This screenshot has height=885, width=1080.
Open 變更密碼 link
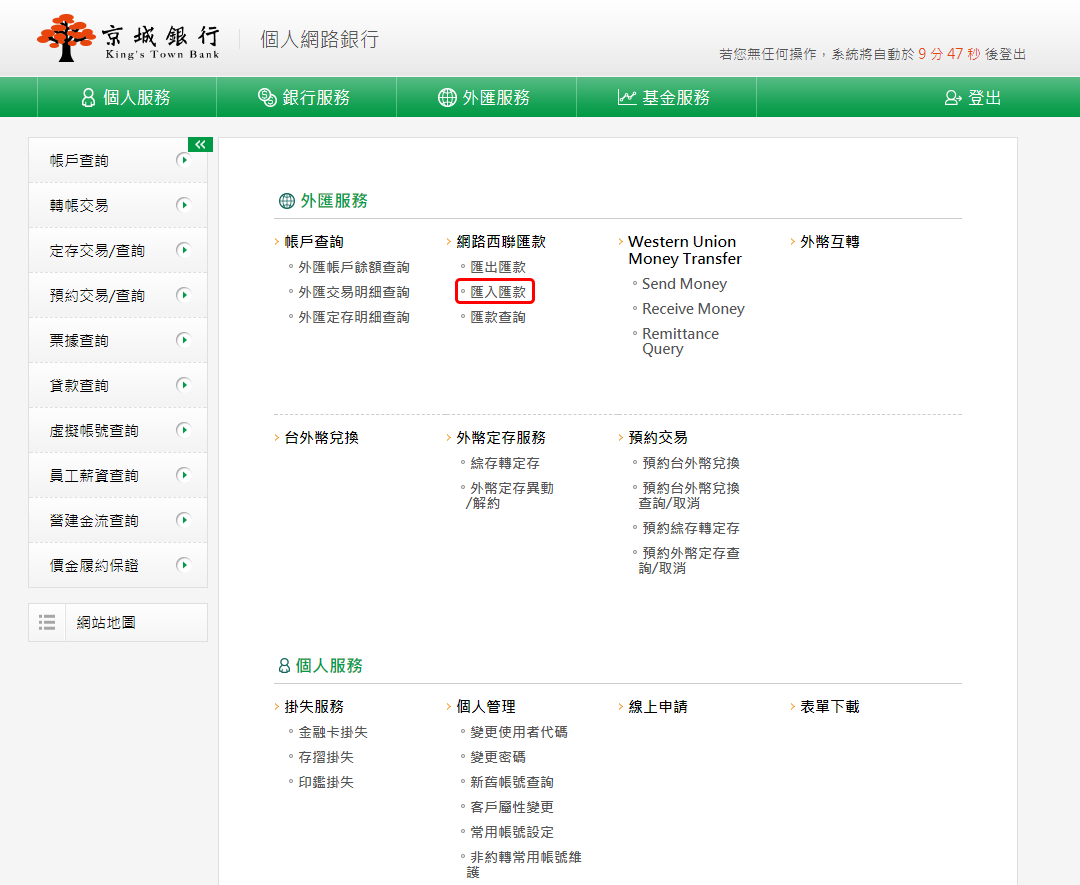tap(498, 757)
